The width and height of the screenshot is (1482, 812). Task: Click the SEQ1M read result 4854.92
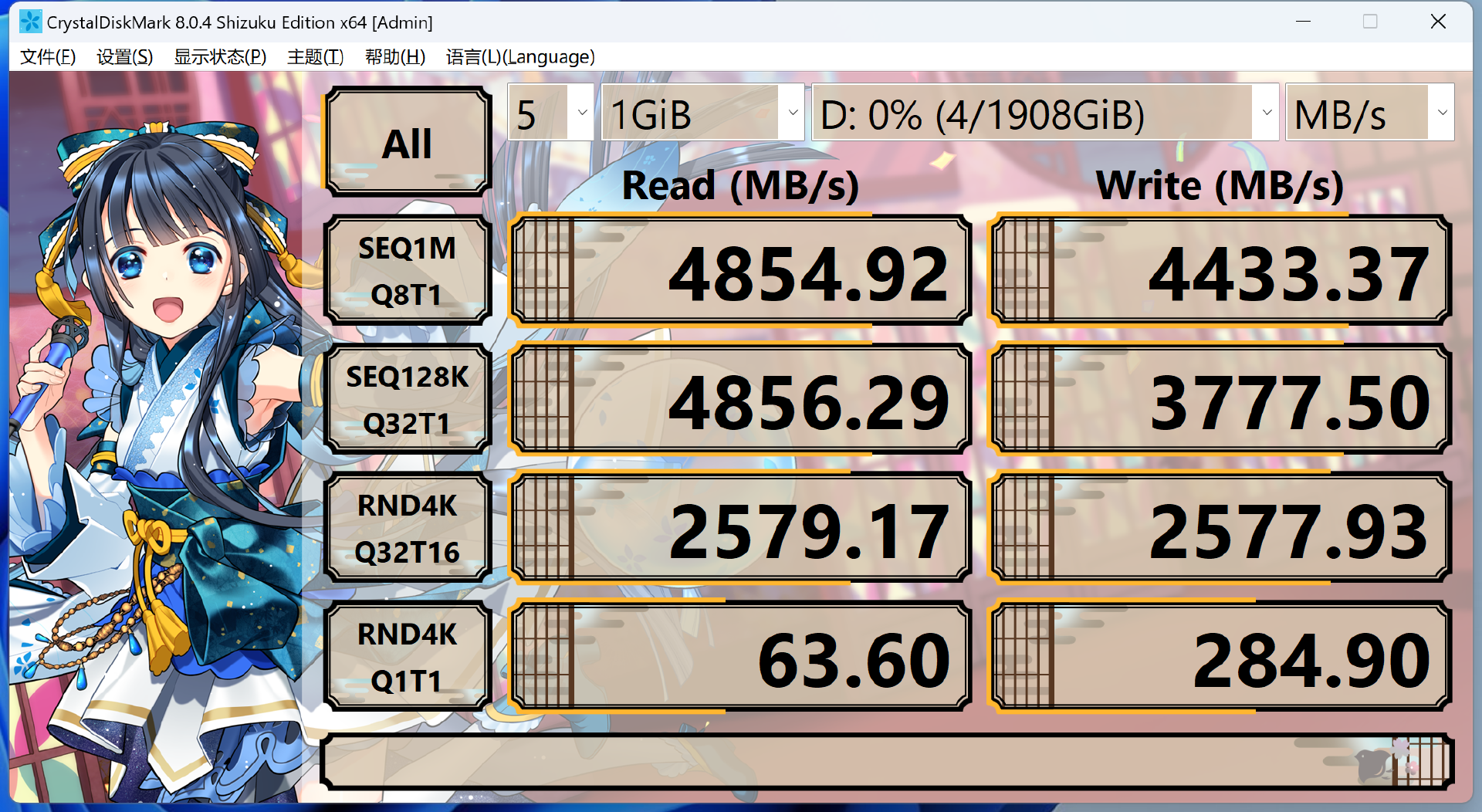coord(740,270)
